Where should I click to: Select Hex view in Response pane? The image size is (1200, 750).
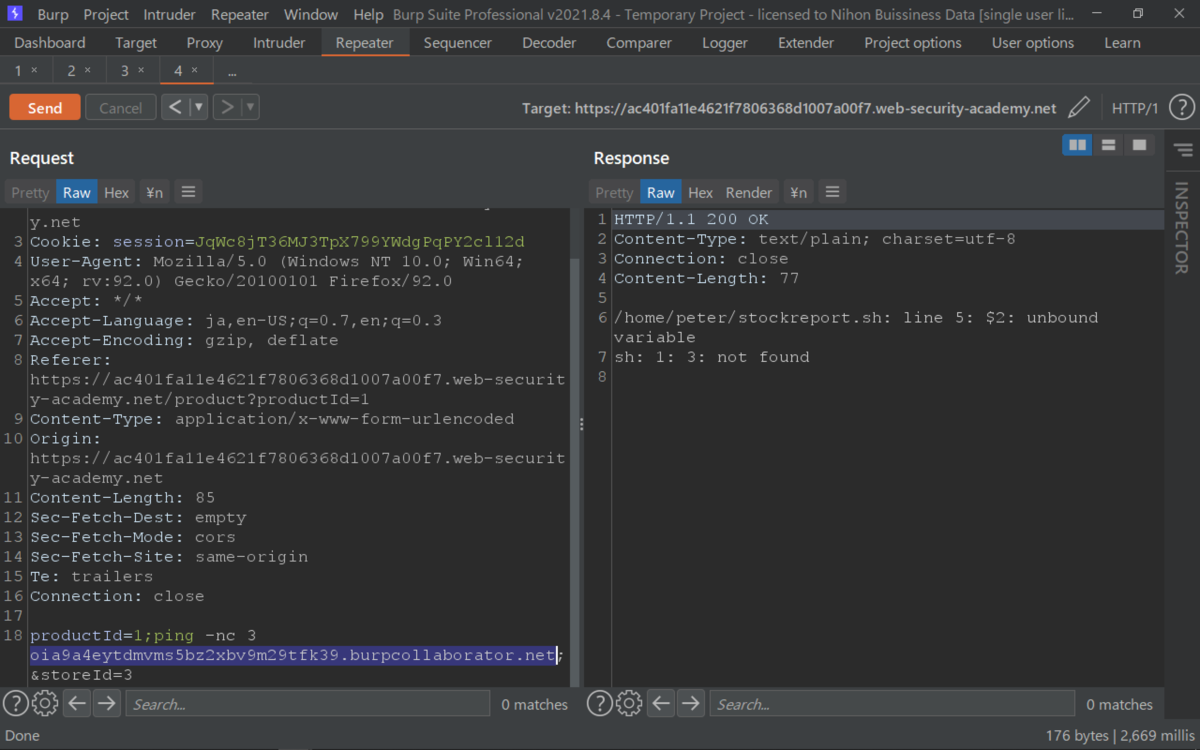[701, 192]
